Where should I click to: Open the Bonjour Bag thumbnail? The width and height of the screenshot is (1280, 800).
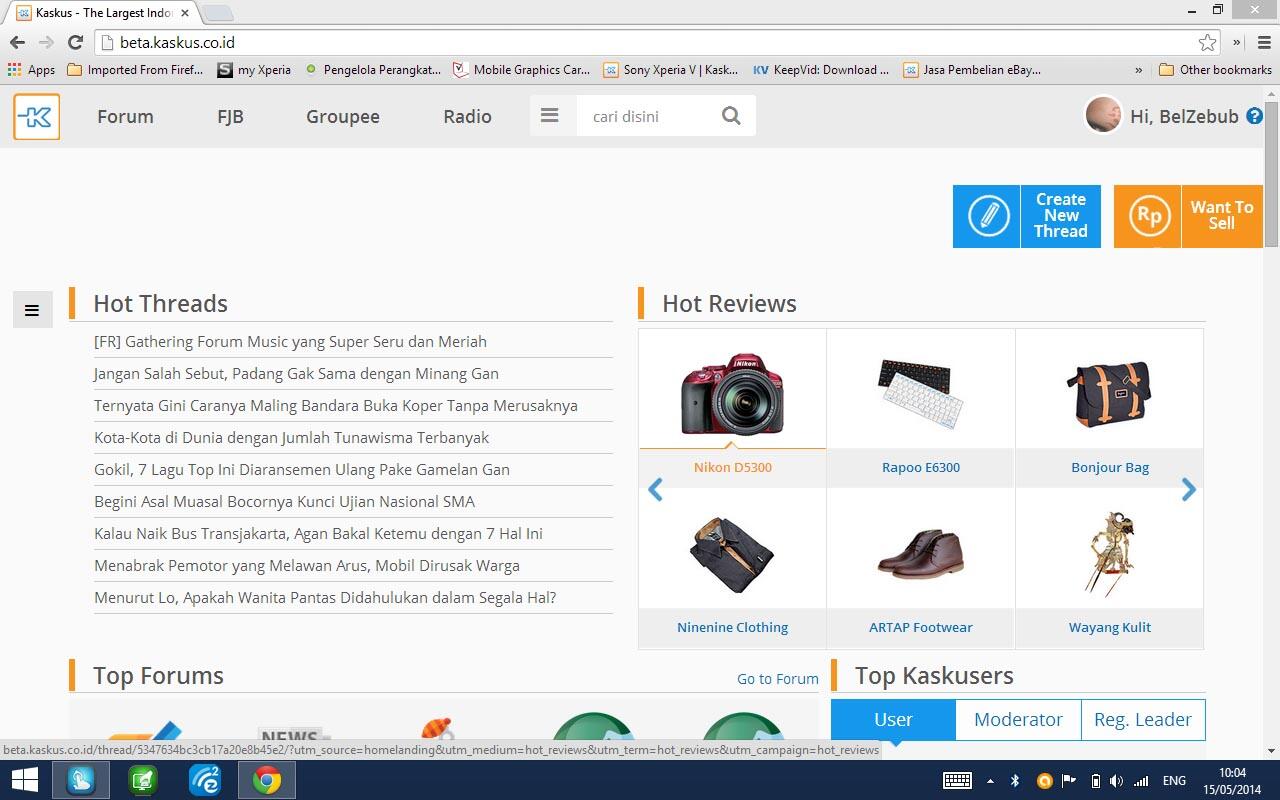pyautogui.click(x=1109, y=394)
